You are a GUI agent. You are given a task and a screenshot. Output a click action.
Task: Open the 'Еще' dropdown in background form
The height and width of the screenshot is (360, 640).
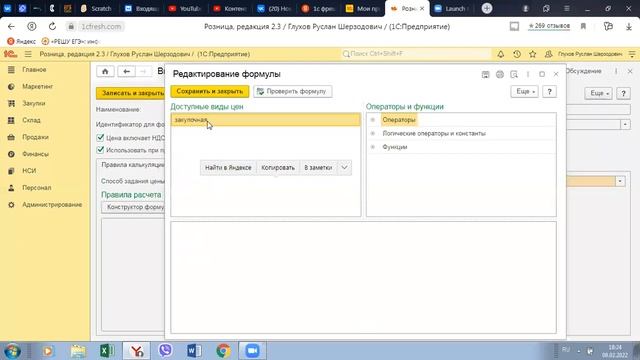[598, 93]
